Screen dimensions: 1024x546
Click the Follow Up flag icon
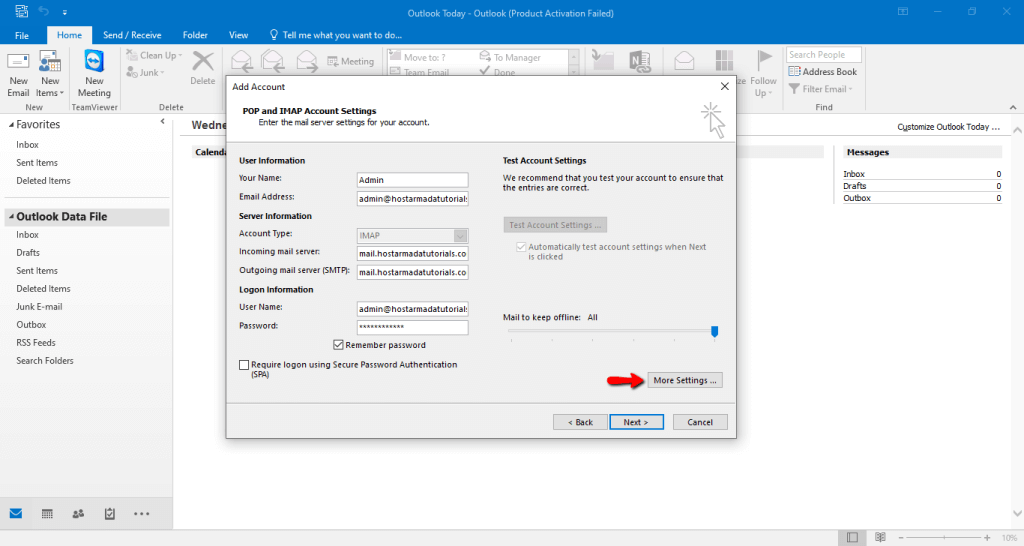(x=763, y=61)
